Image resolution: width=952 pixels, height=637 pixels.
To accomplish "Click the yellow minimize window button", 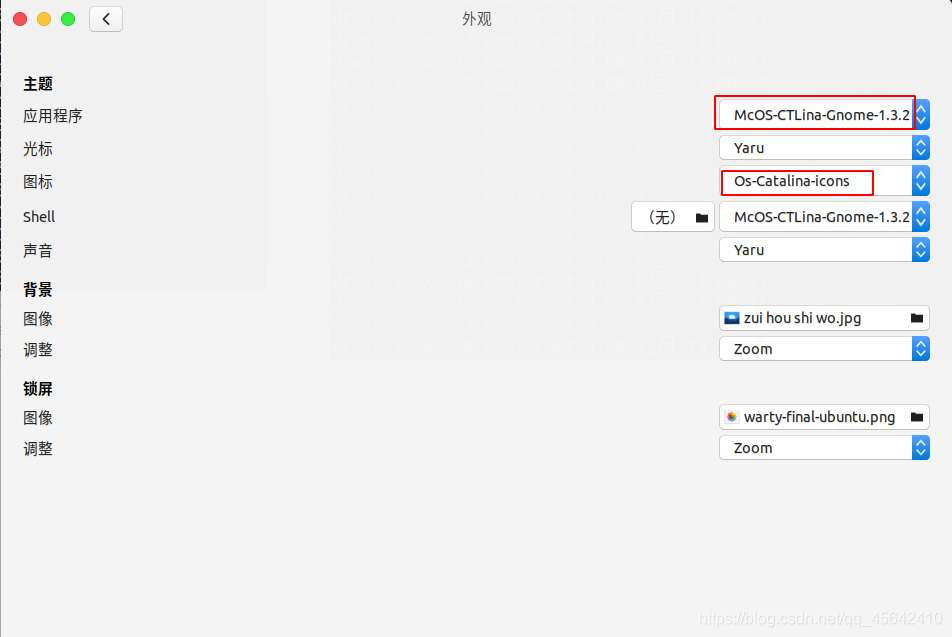I will pos(44,19).
